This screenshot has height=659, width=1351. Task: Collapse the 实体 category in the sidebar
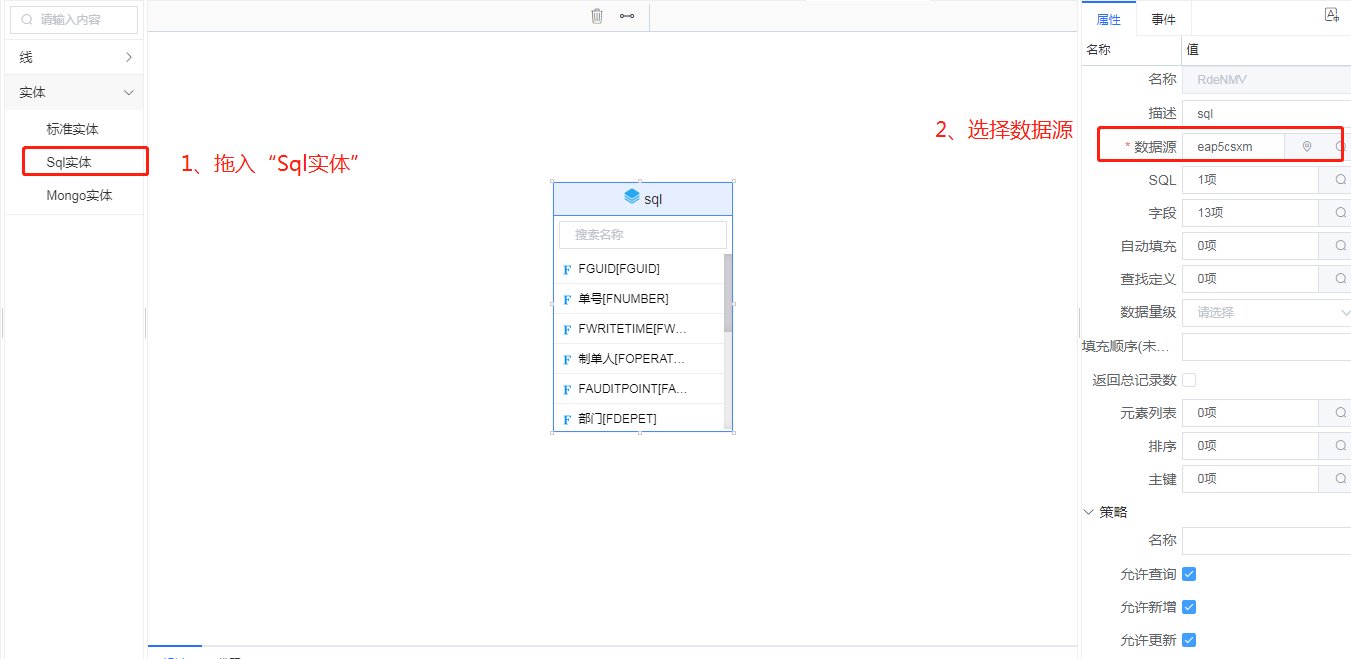(128, 92)
